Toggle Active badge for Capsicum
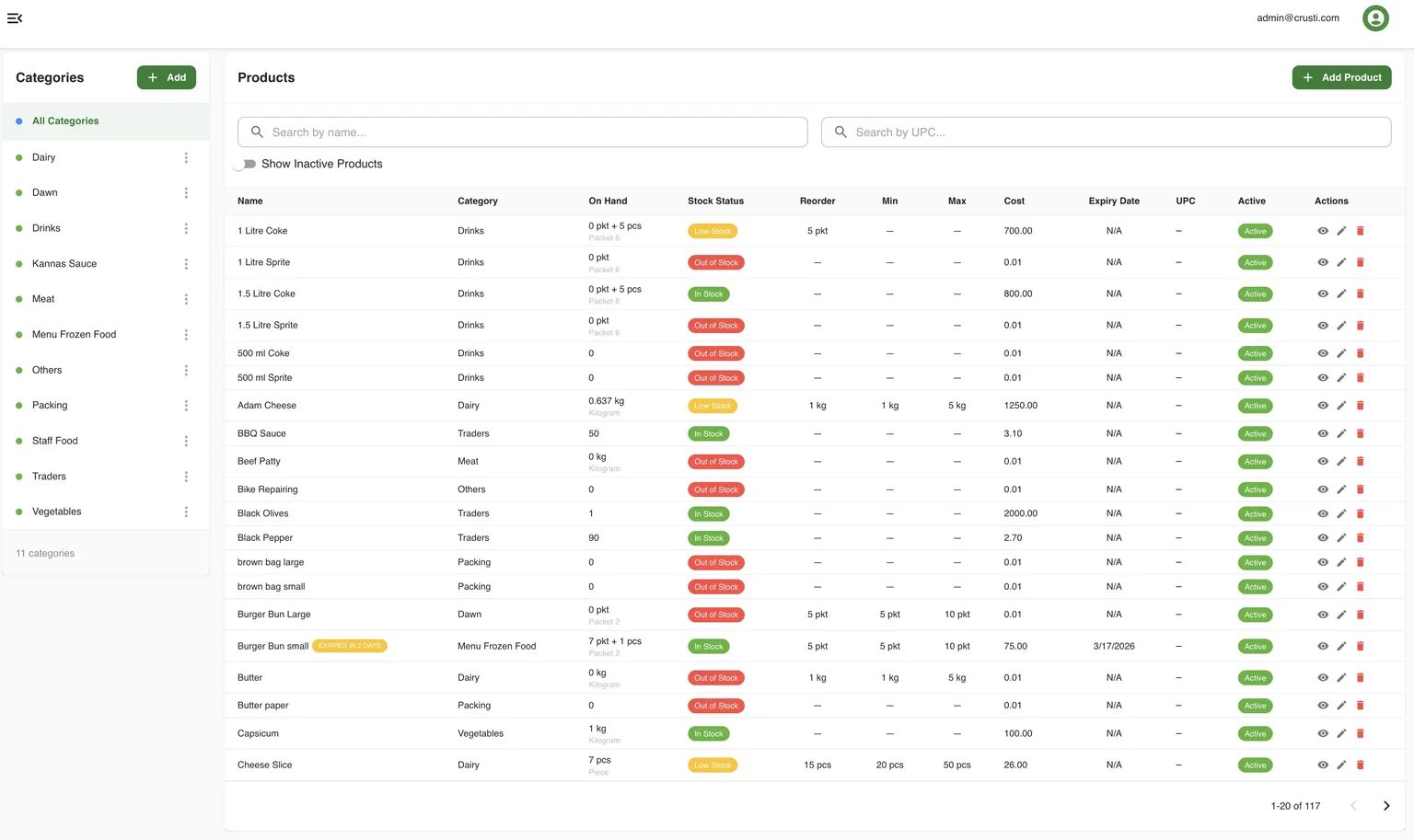Viewport: 1414px width, 840px height. pos(1254,733)
